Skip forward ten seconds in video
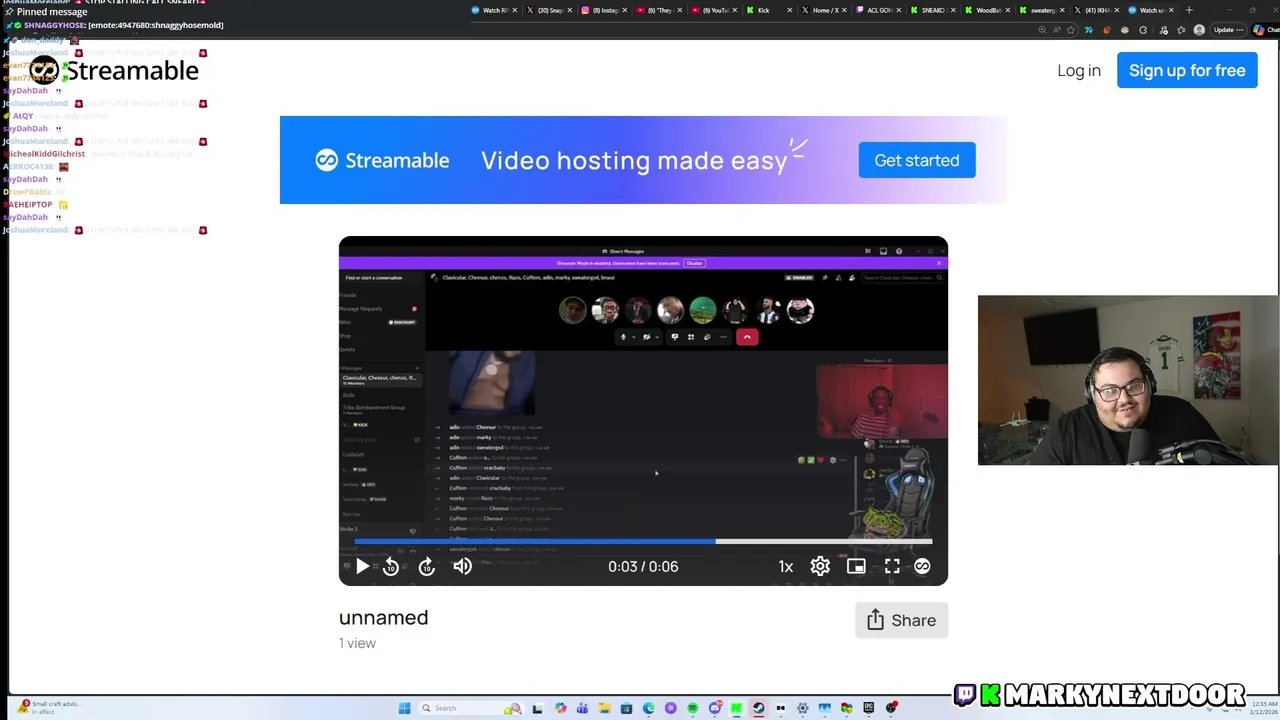This screenshot has height=720, width=1280. [427, 567]
